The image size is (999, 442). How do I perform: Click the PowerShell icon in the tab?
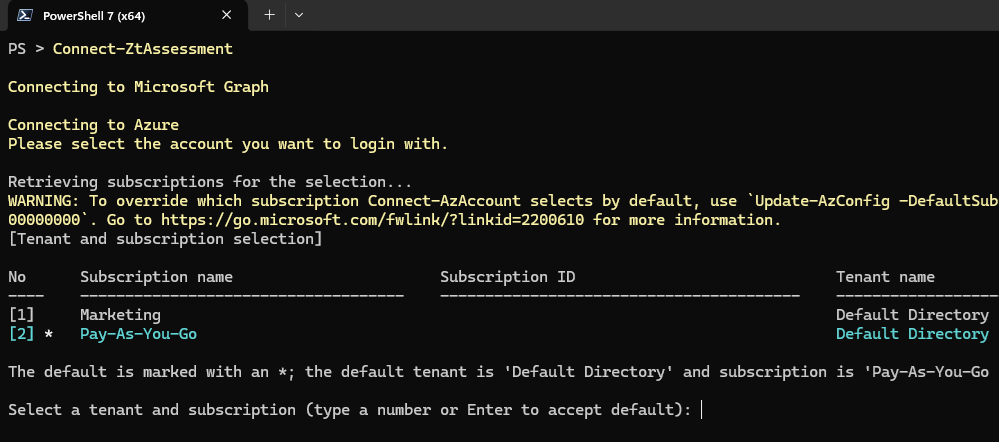[x=23, y=15]
